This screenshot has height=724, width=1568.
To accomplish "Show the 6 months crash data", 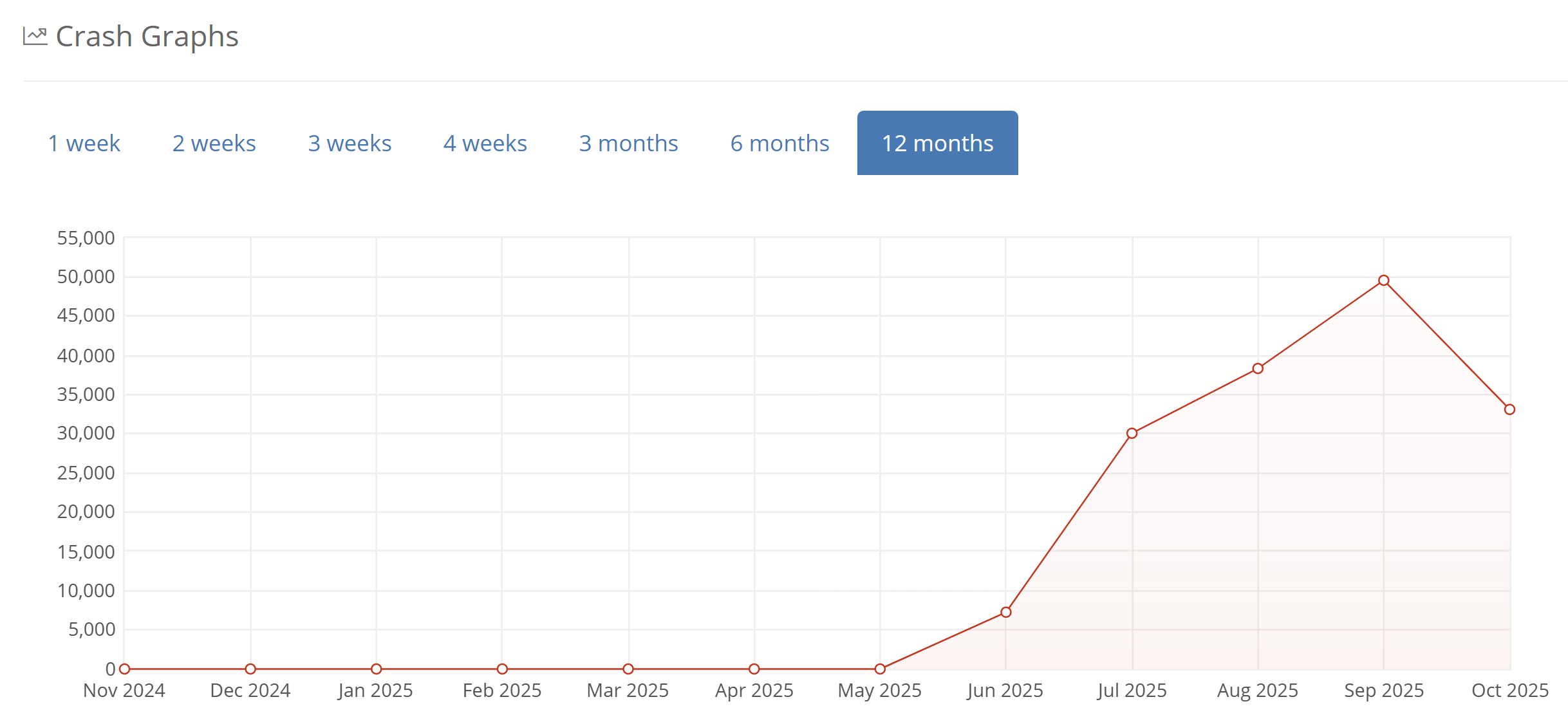I will coord(779,143).
